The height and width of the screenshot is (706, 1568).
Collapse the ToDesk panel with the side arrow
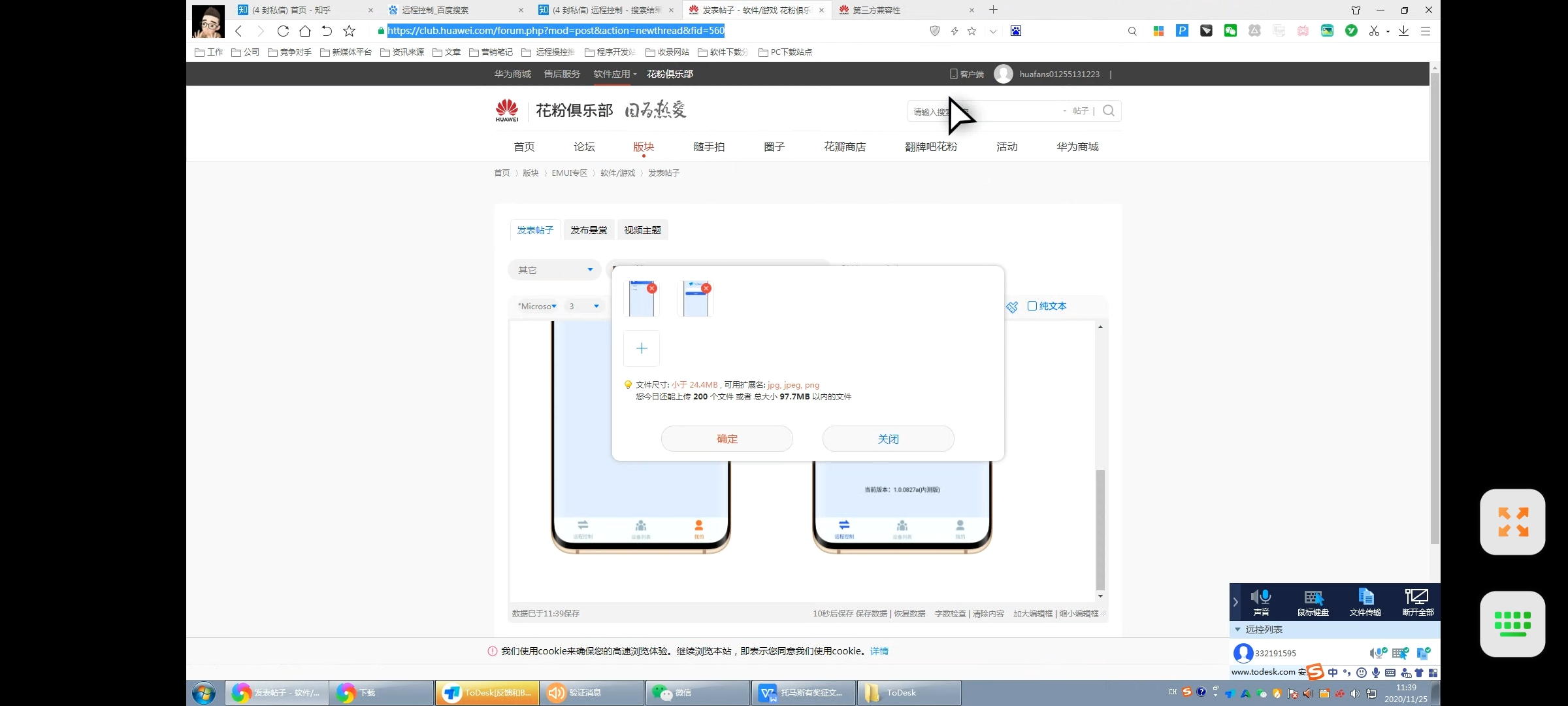1235,602
